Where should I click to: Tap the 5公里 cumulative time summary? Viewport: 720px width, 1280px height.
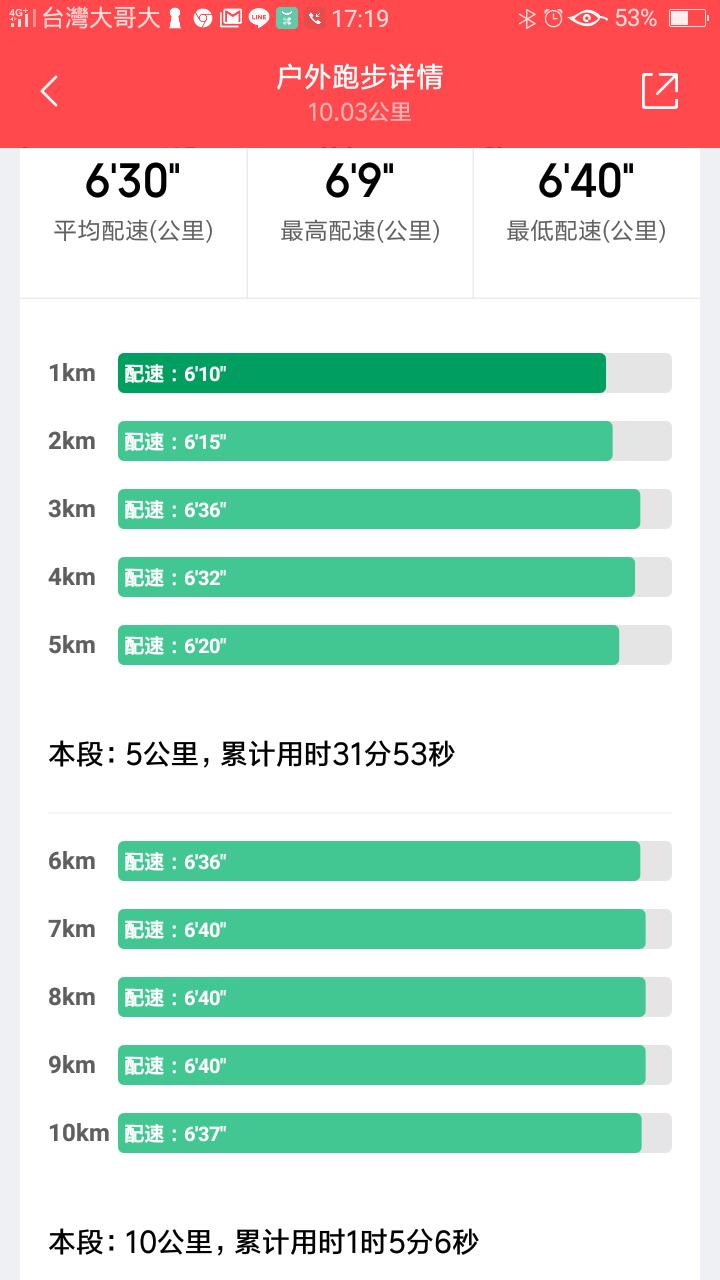[251, 754]
